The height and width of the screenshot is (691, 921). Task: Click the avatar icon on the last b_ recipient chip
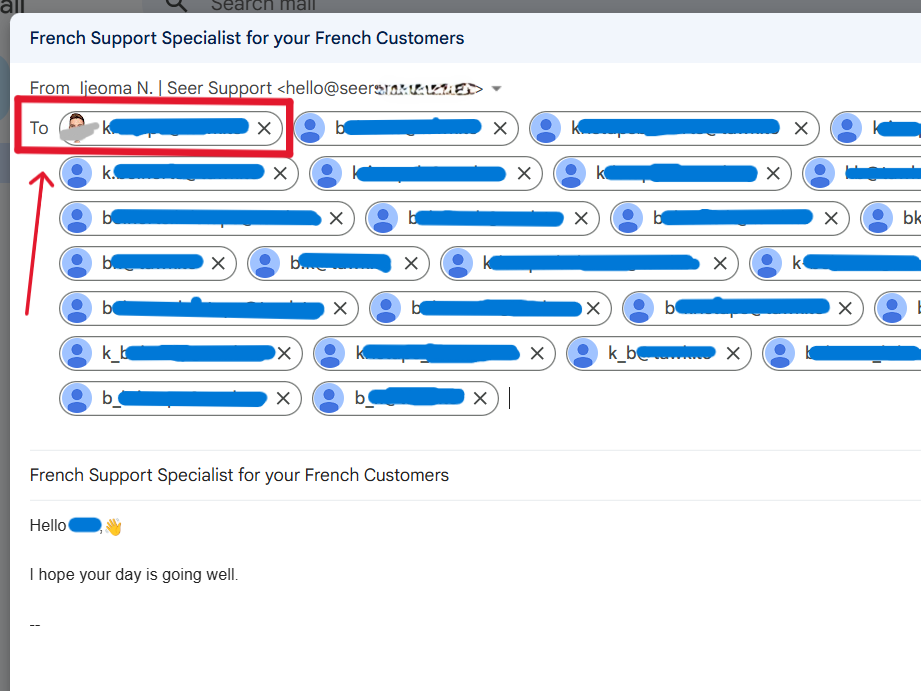[x=328, y=398]
